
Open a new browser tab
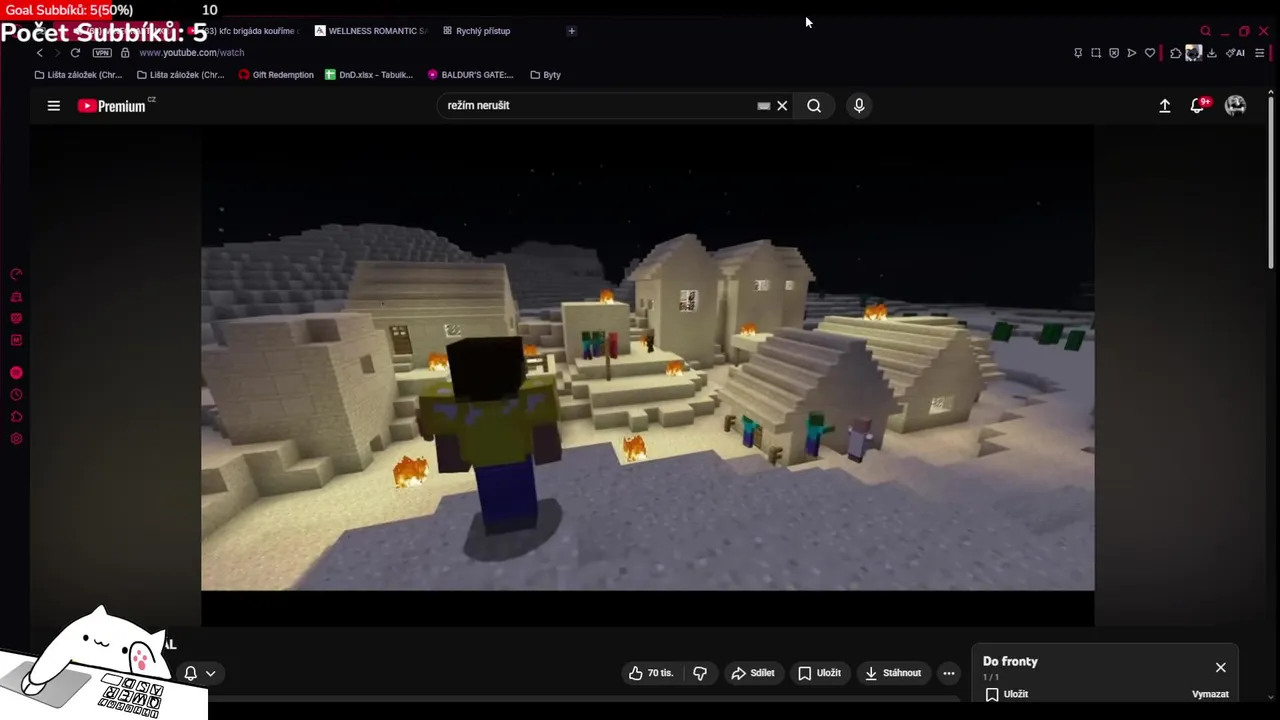pos(572,31)
